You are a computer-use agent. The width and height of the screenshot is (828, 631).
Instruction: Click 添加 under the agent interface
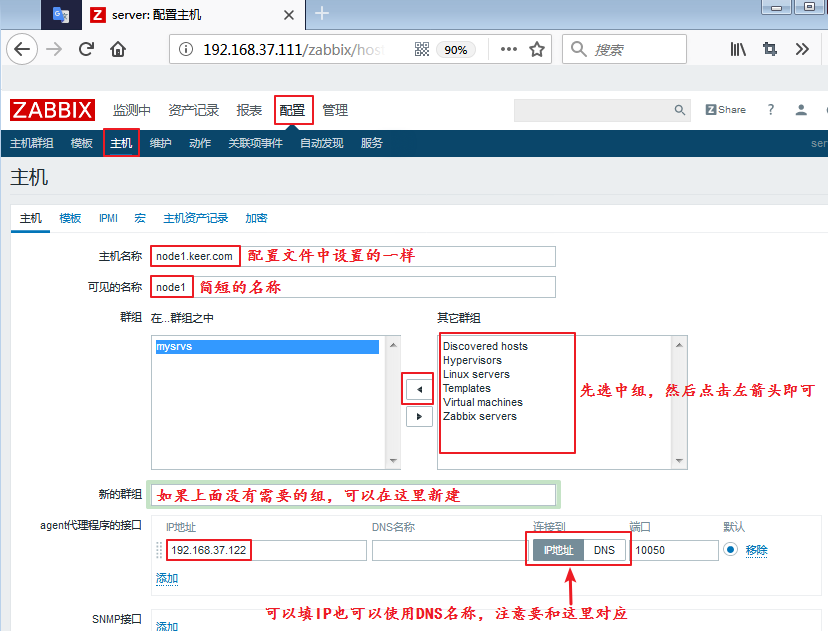(167, 578)
